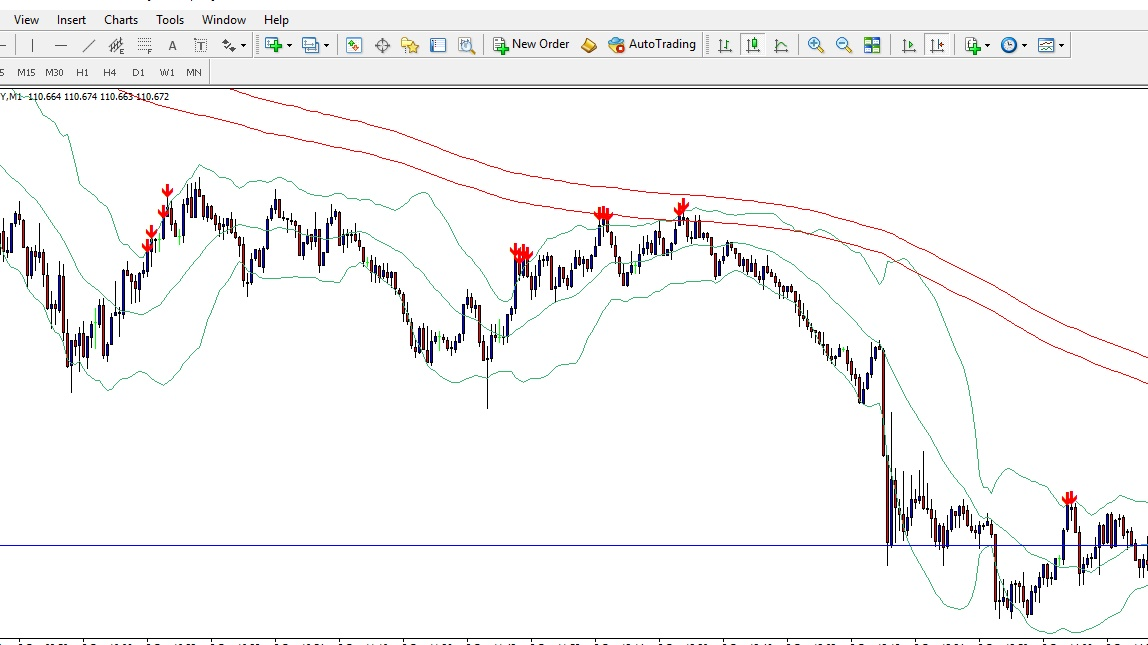Switch to D1 timeframe
This screenshot has height=645, width=1148.
pos(138,72)
